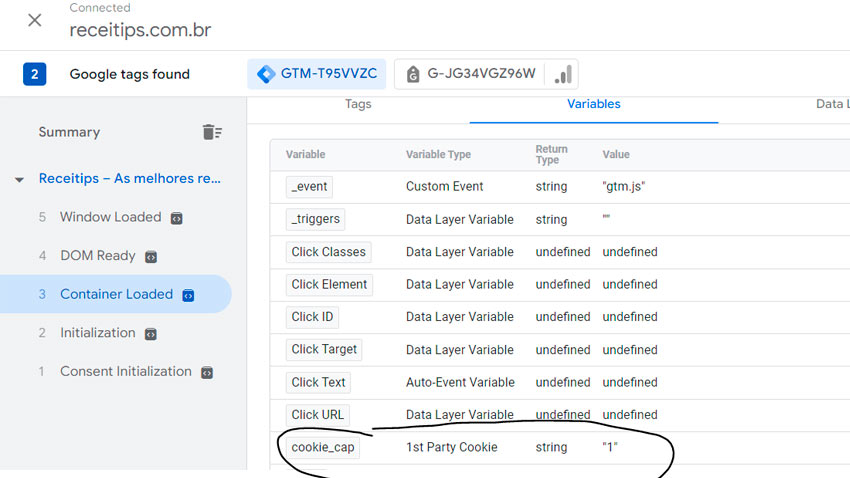Select the DOM Ready event
Image resolution: width=850 pixels, height=478 pixels.
(98, 255)
